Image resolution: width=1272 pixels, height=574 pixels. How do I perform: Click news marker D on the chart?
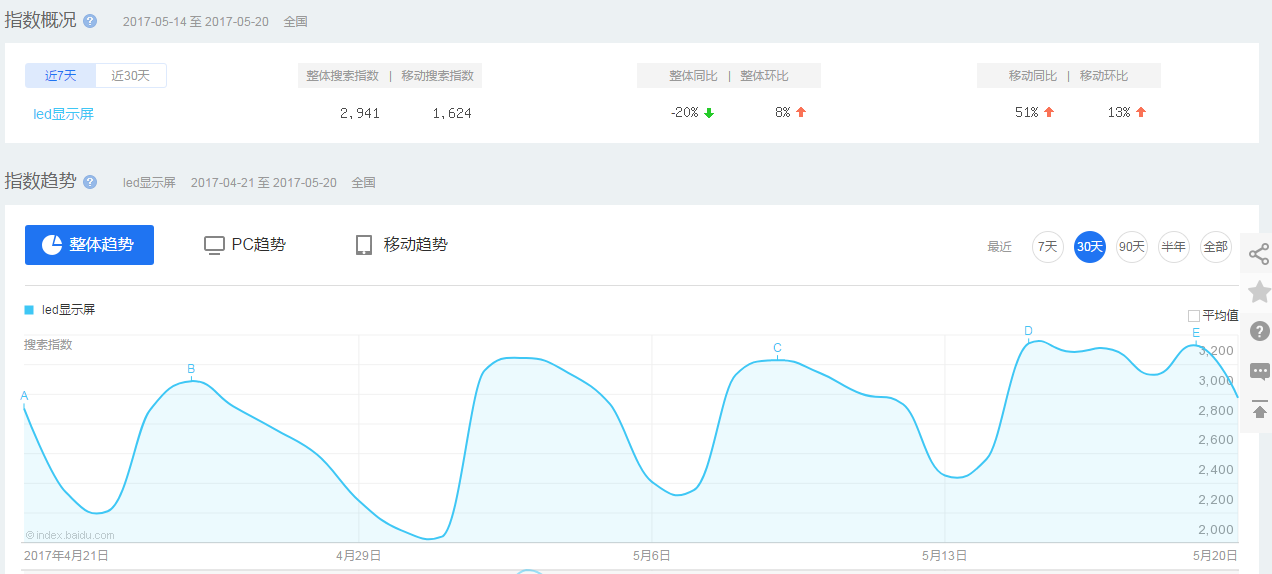(1028, 331)
